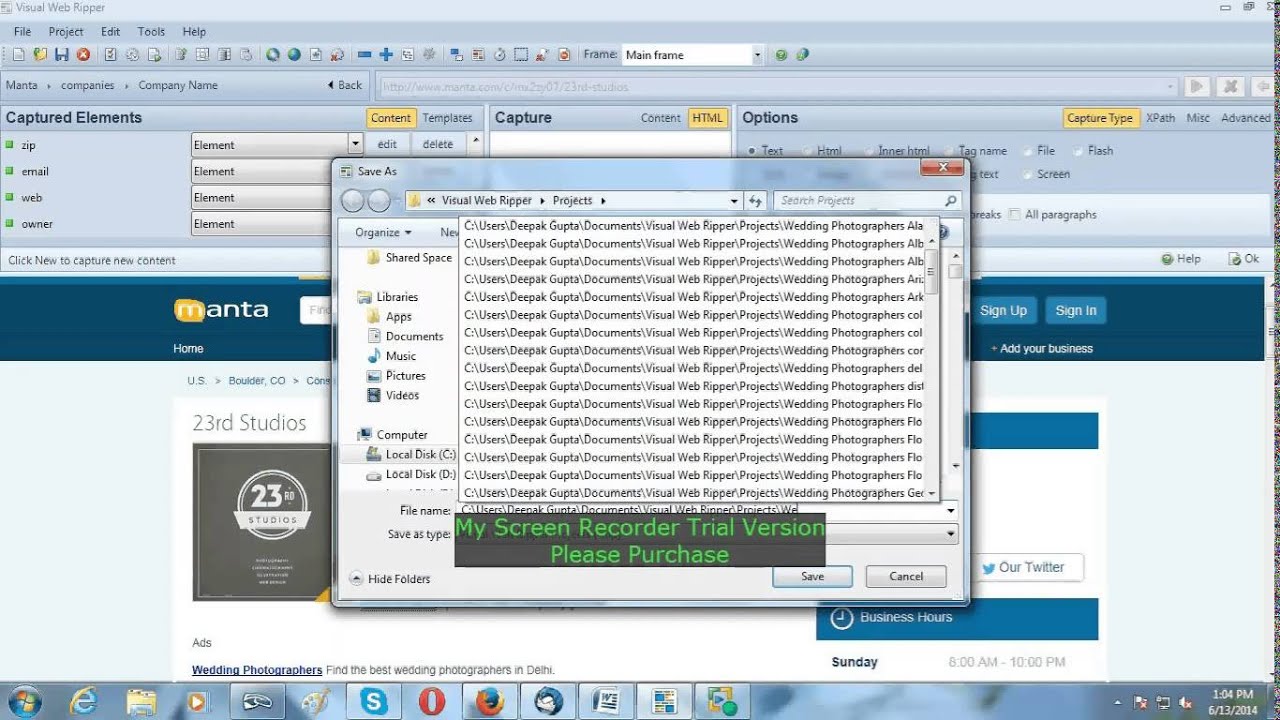Click the edit button for zip element

[387, 145]
